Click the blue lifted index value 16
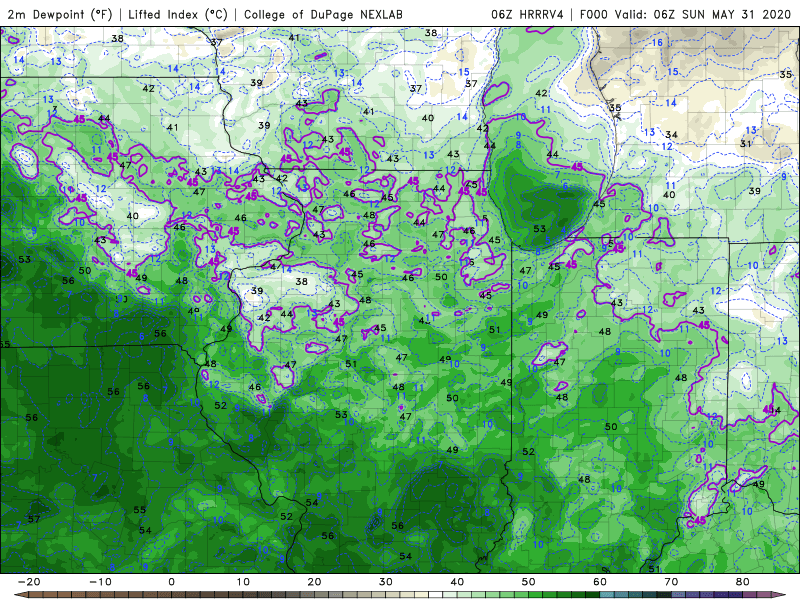800x600 pixels. pyautogui.click(x=657, y=42)
